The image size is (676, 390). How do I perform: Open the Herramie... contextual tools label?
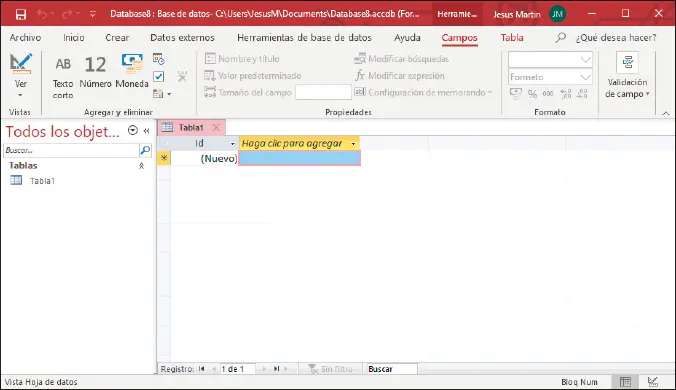point(457,14)
